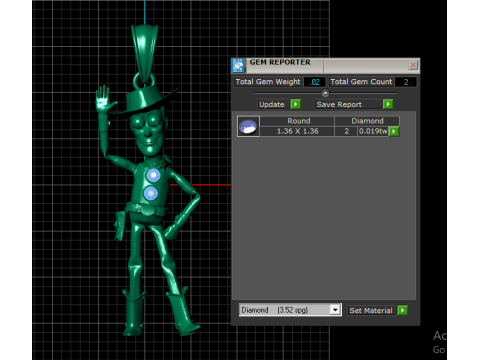
Task: Click the Diamond material cell
Action: [x=367, y=121]
